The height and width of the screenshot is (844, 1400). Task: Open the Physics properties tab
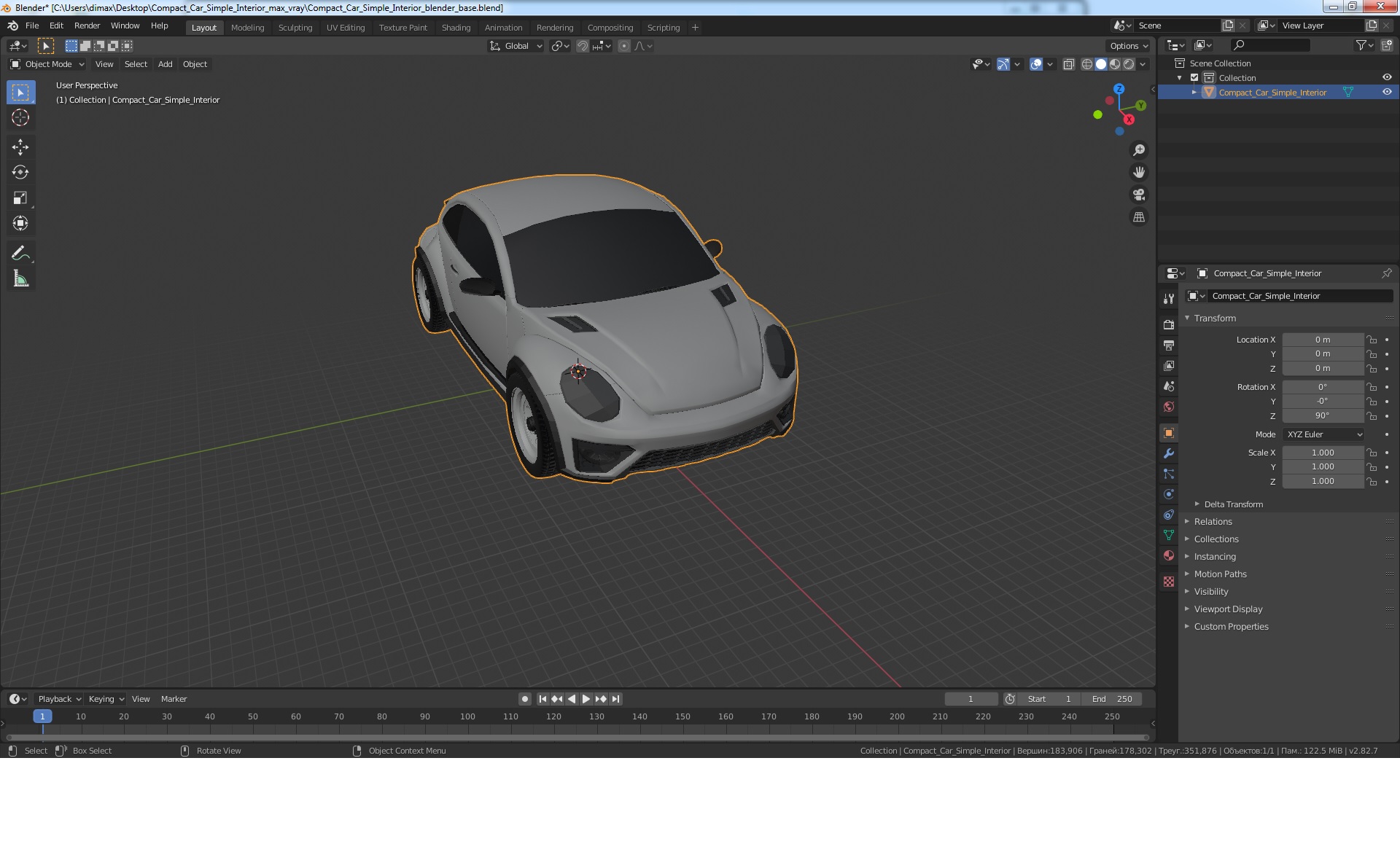click(x=1169, y=494)
